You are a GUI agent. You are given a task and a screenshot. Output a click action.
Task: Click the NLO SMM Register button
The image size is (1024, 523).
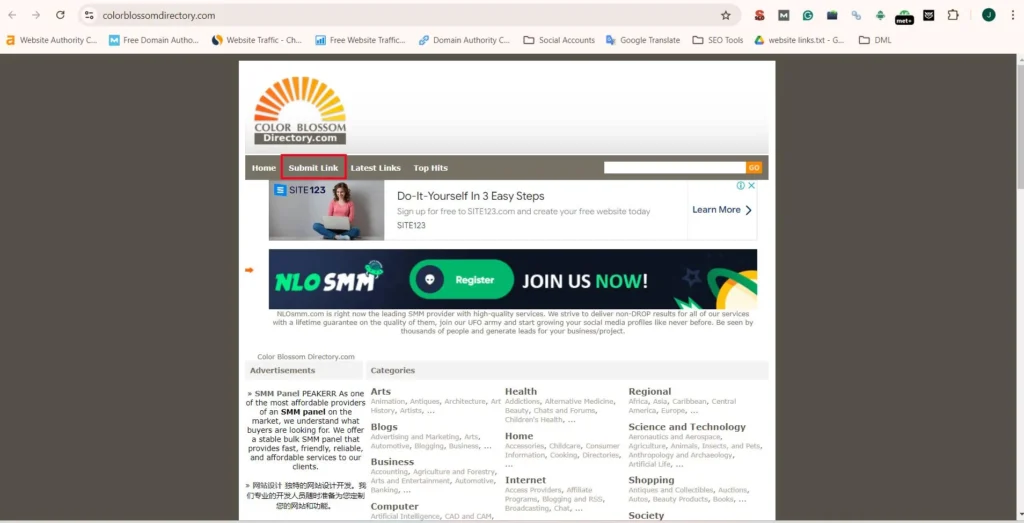click(x=462, y=279)
